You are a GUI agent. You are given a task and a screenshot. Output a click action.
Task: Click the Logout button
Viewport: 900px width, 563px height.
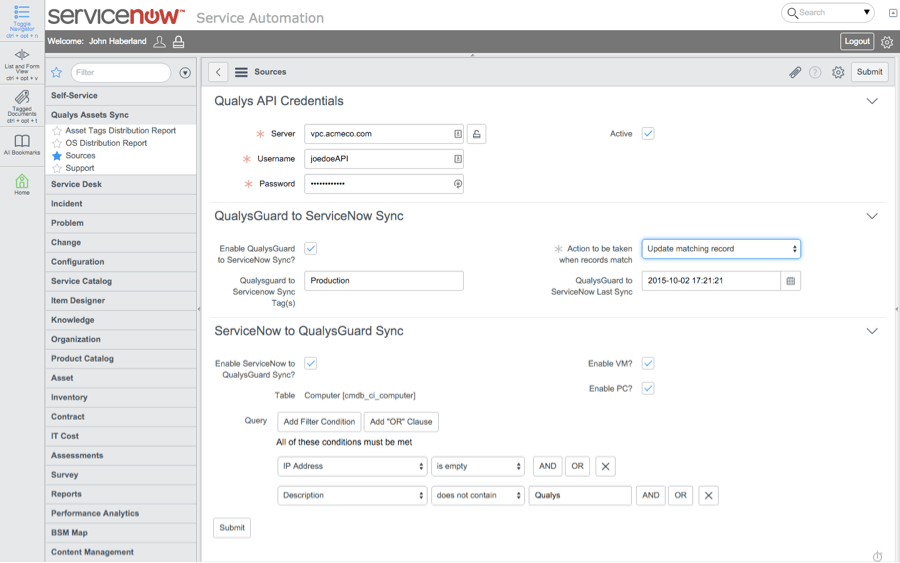857,41
